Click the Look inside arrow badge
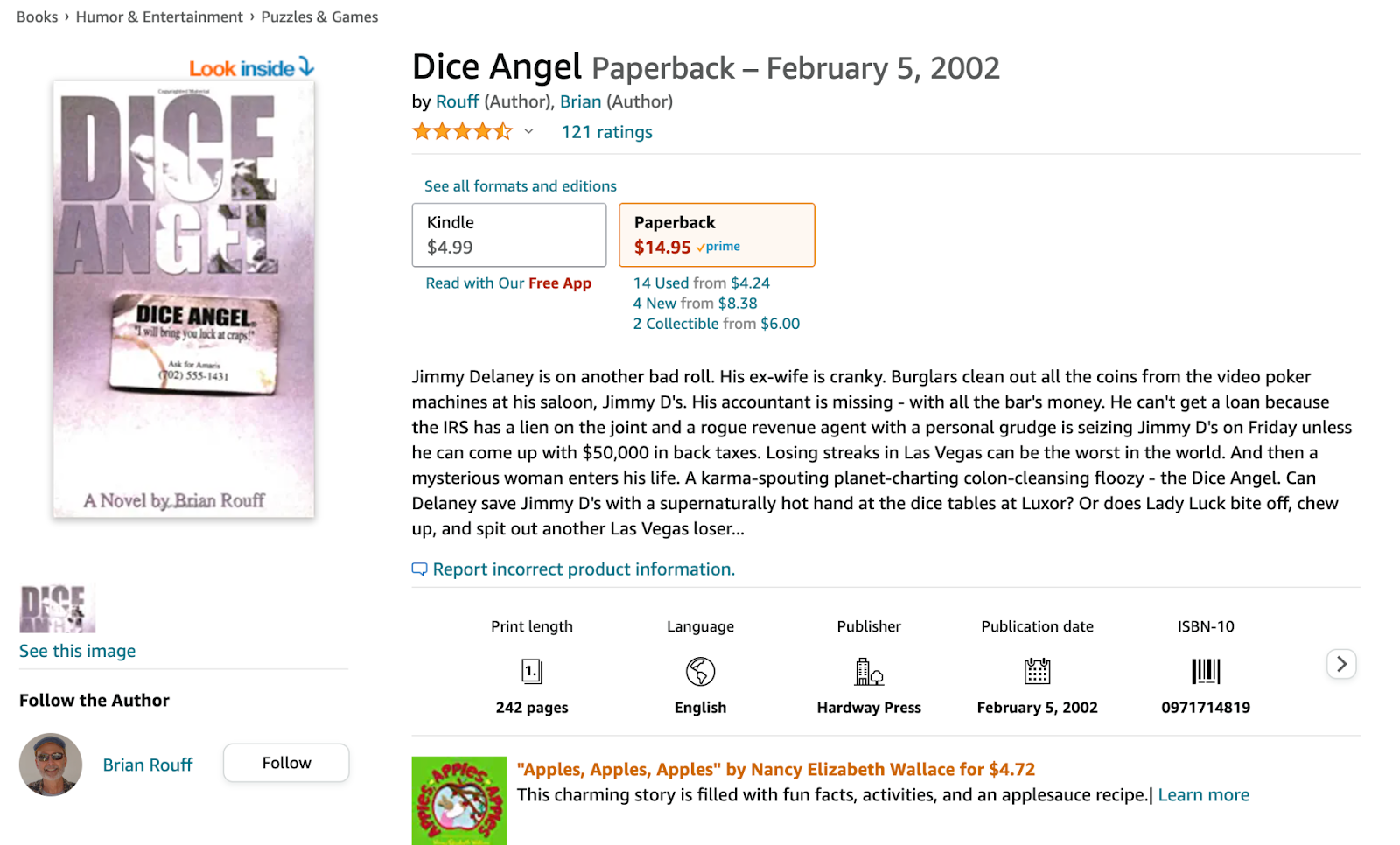Screen dimensions: 1400x845 [251, 67]
